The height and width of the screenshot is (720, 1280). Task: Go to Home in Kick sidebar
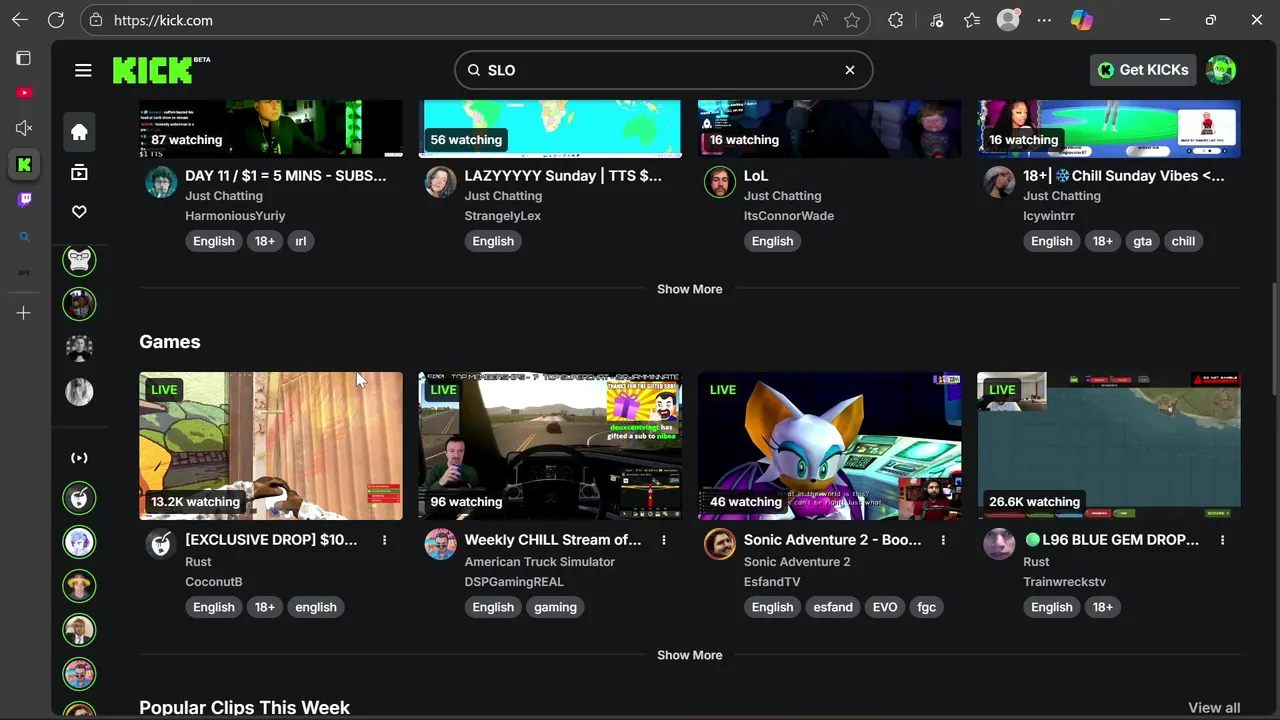[79, 132]
